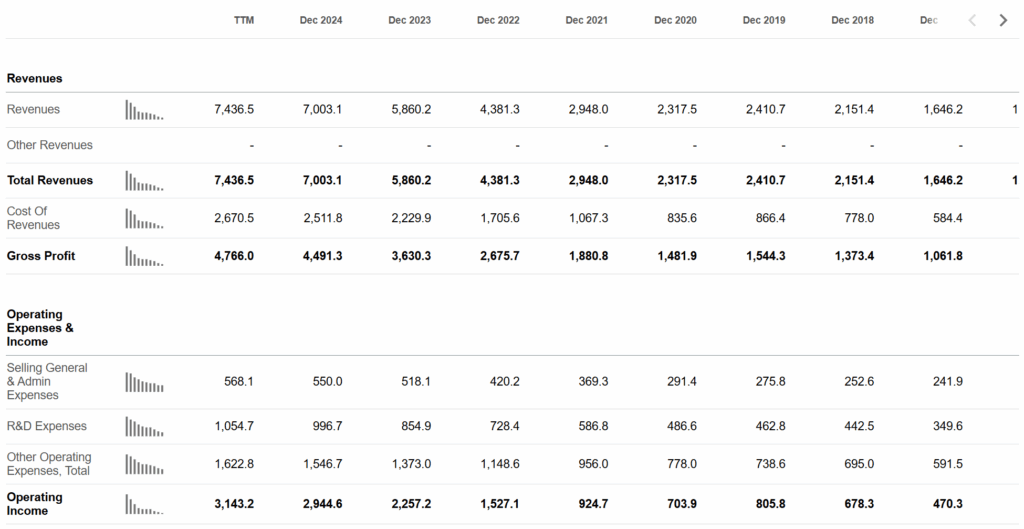Click TTM Operating Income value 3,143.2
Image resolution: width=1024 pixels, height=529 pixels.
point(234,504)
